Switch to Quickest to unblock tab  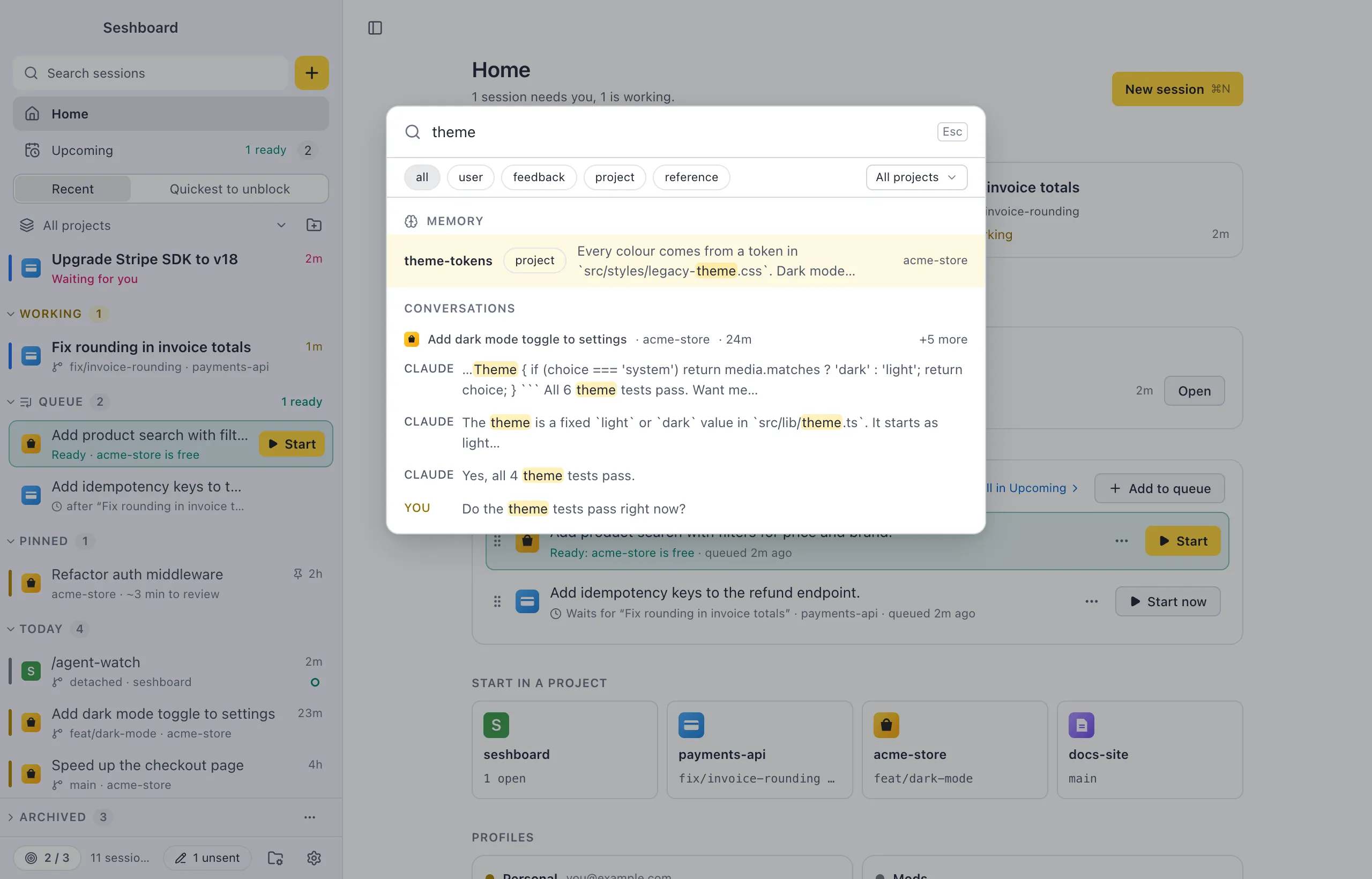229,189
